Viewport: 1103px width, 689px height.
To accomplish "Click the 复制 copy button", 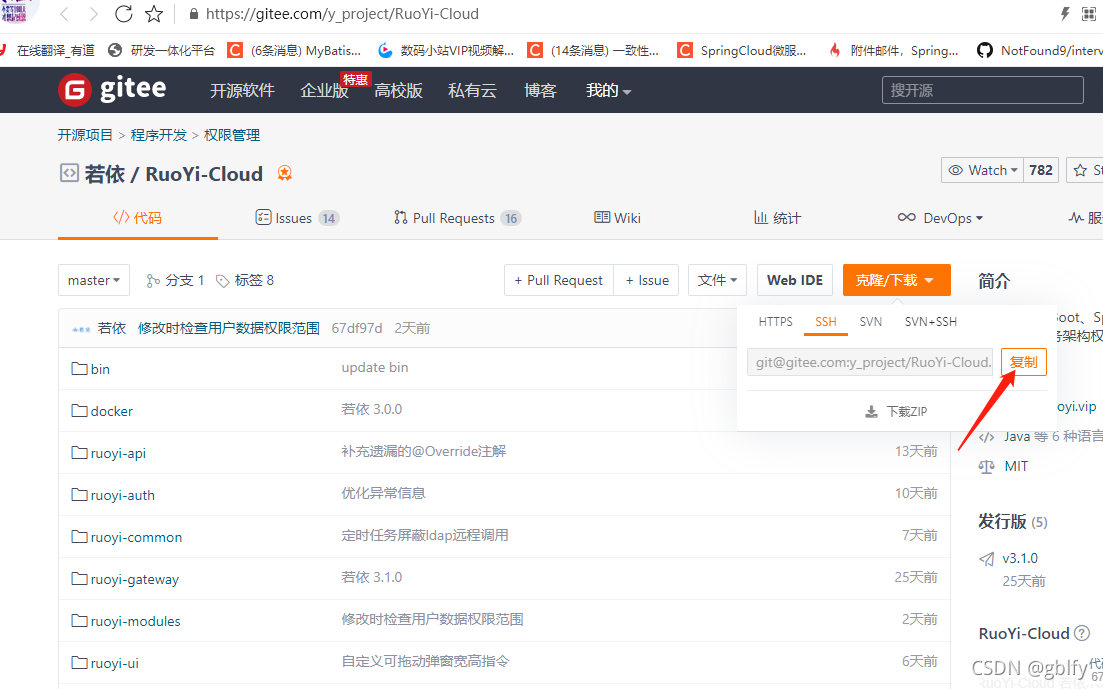I will point(1024,362).
